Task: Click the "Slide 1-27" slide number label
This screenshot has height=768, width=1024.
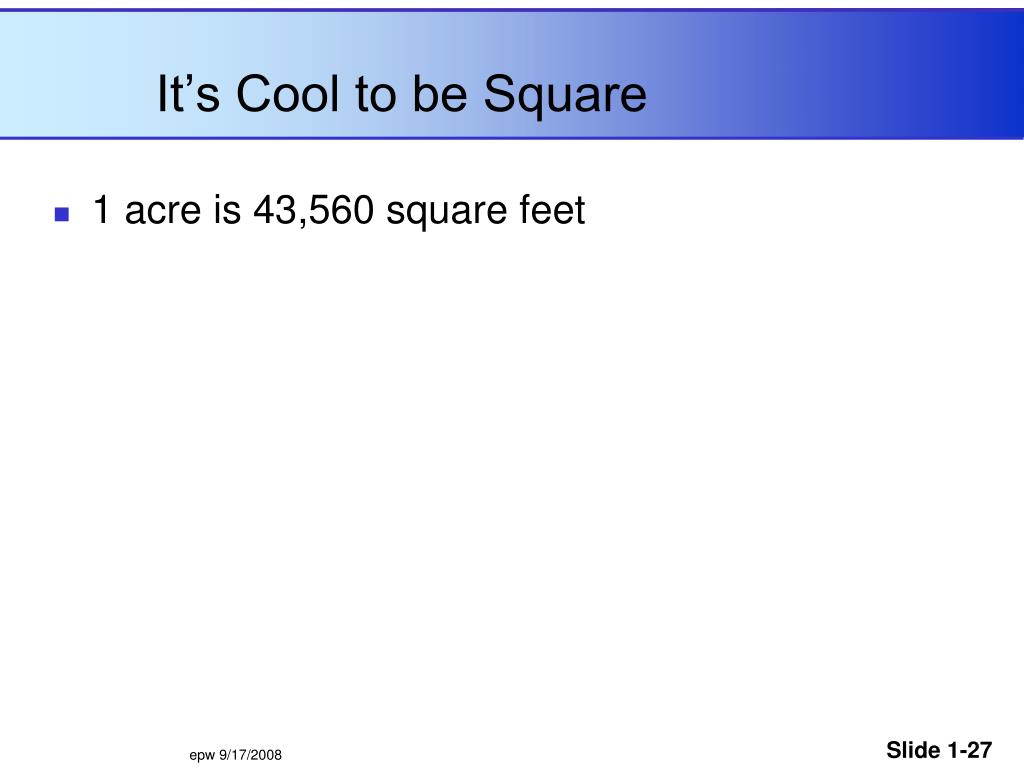Action: (939, 750)
